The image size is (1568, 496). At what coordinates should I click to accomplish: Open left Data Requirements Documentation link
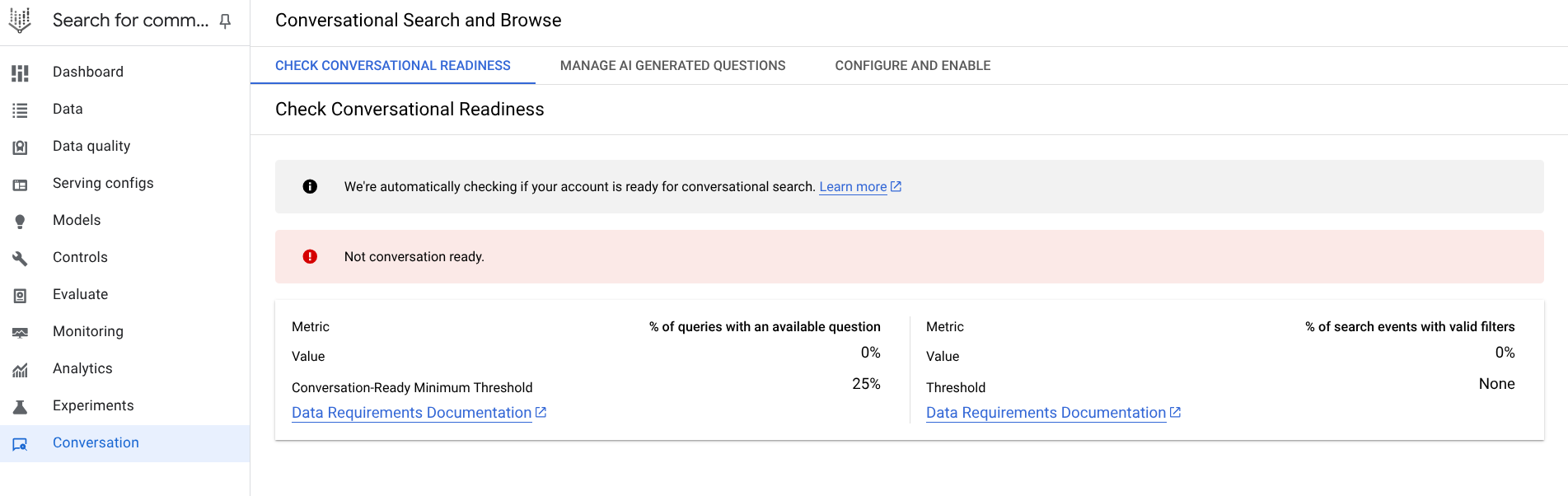411,413
